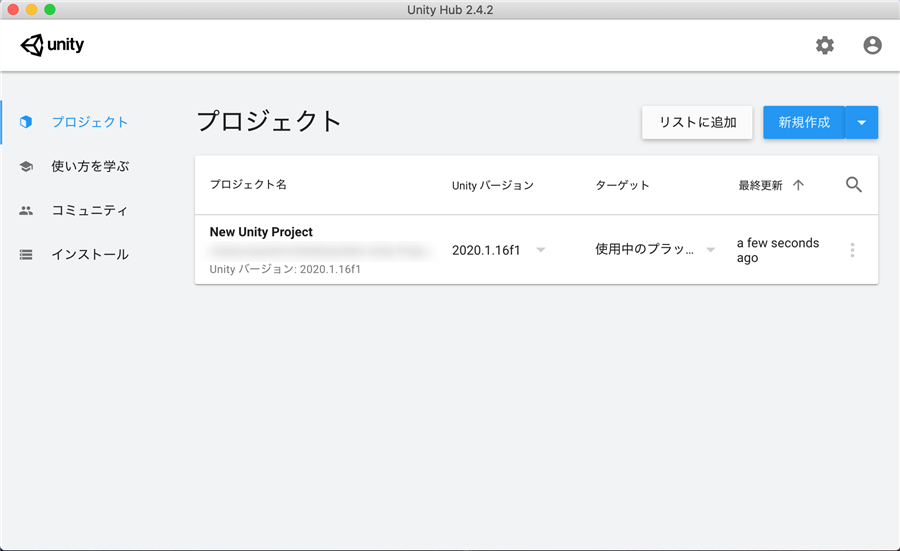Viewport: 900px width, 551px height.
Task: Open Unity version dropdown 2020.1.16f1
Action: coord(498,250)
